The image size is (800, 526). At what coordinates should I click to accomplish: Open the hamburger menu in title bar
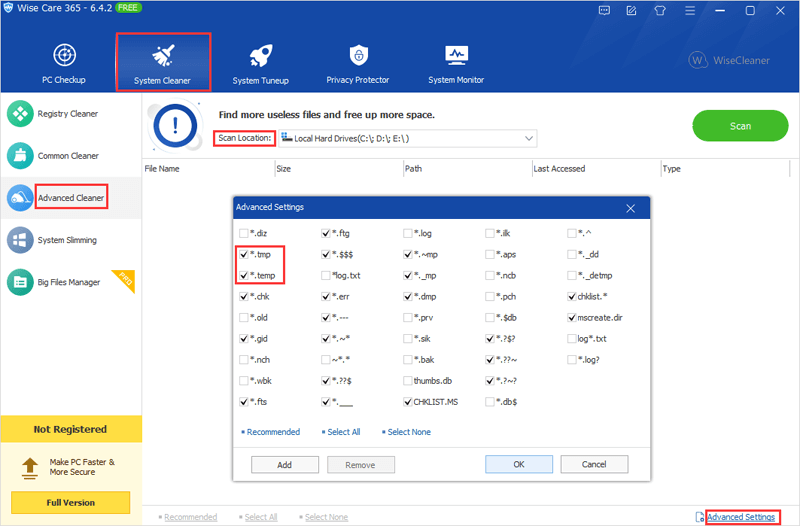point(690,10)
